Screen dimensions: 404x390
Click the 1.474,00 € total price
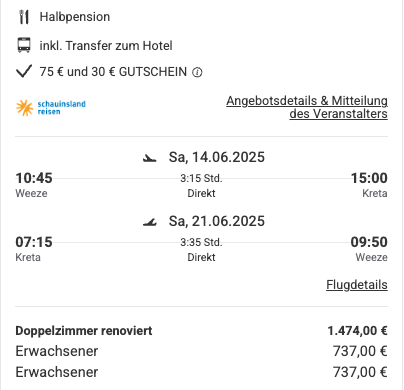357,331
